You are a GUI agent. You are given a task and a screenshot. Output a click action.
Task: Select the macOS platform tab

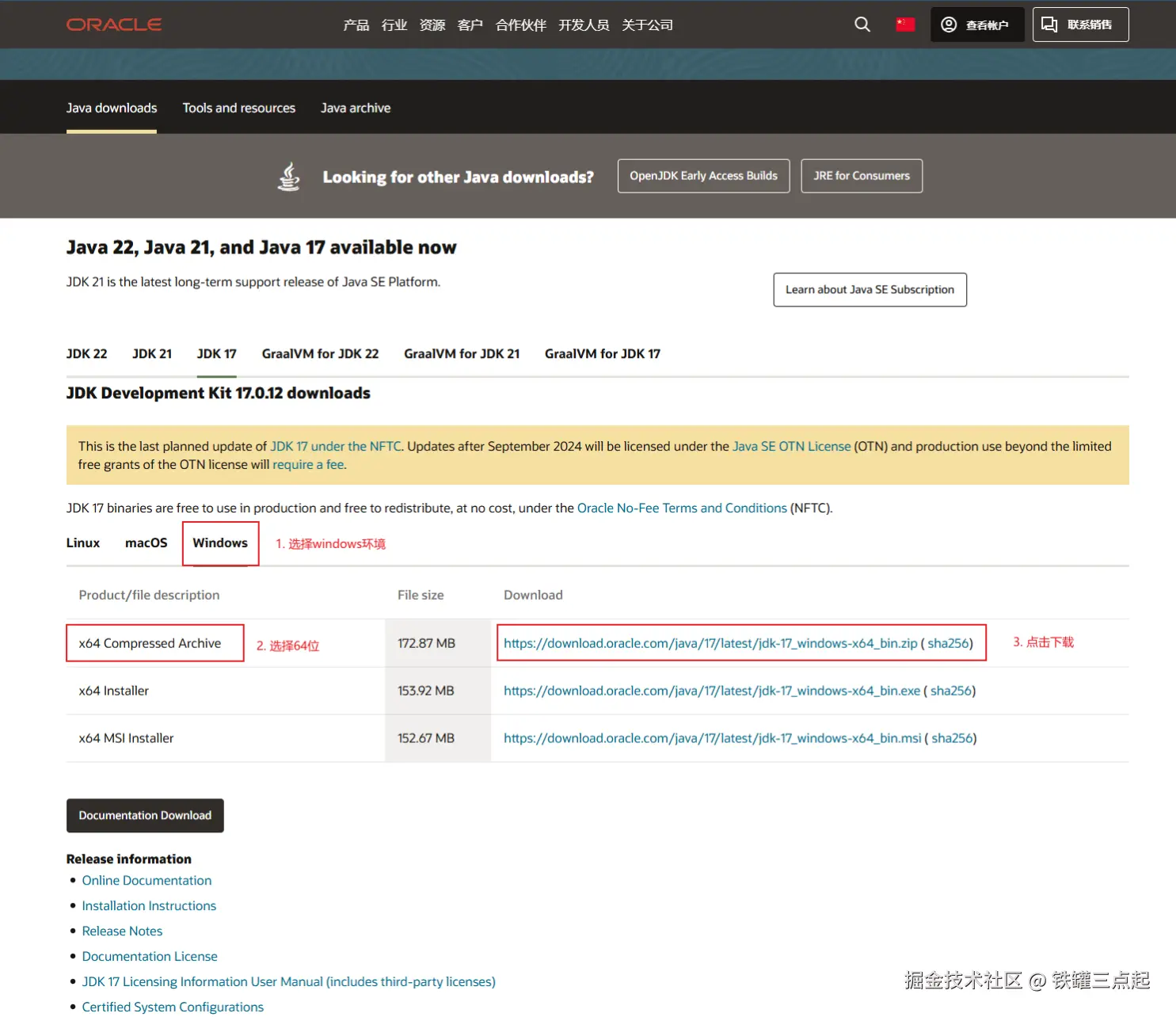[x=146, y=543]
